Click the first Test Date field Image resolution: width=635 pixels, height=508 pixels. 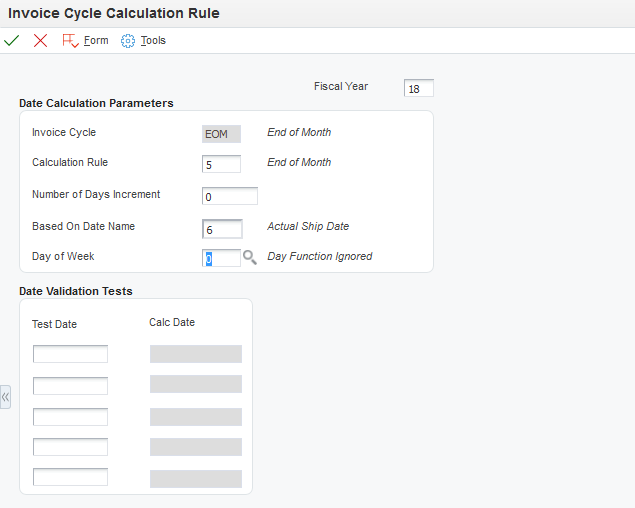tap(70, 354)
